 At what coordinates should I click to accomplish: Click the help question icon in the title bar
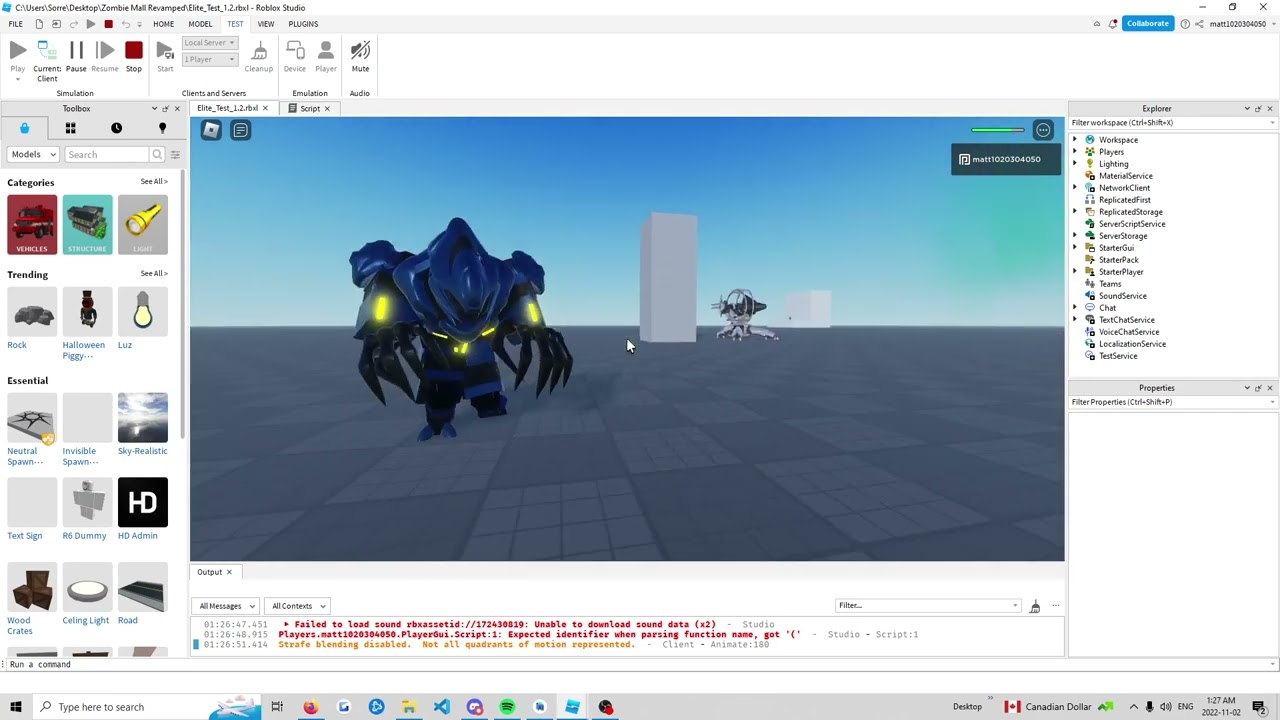[1185, 24]
